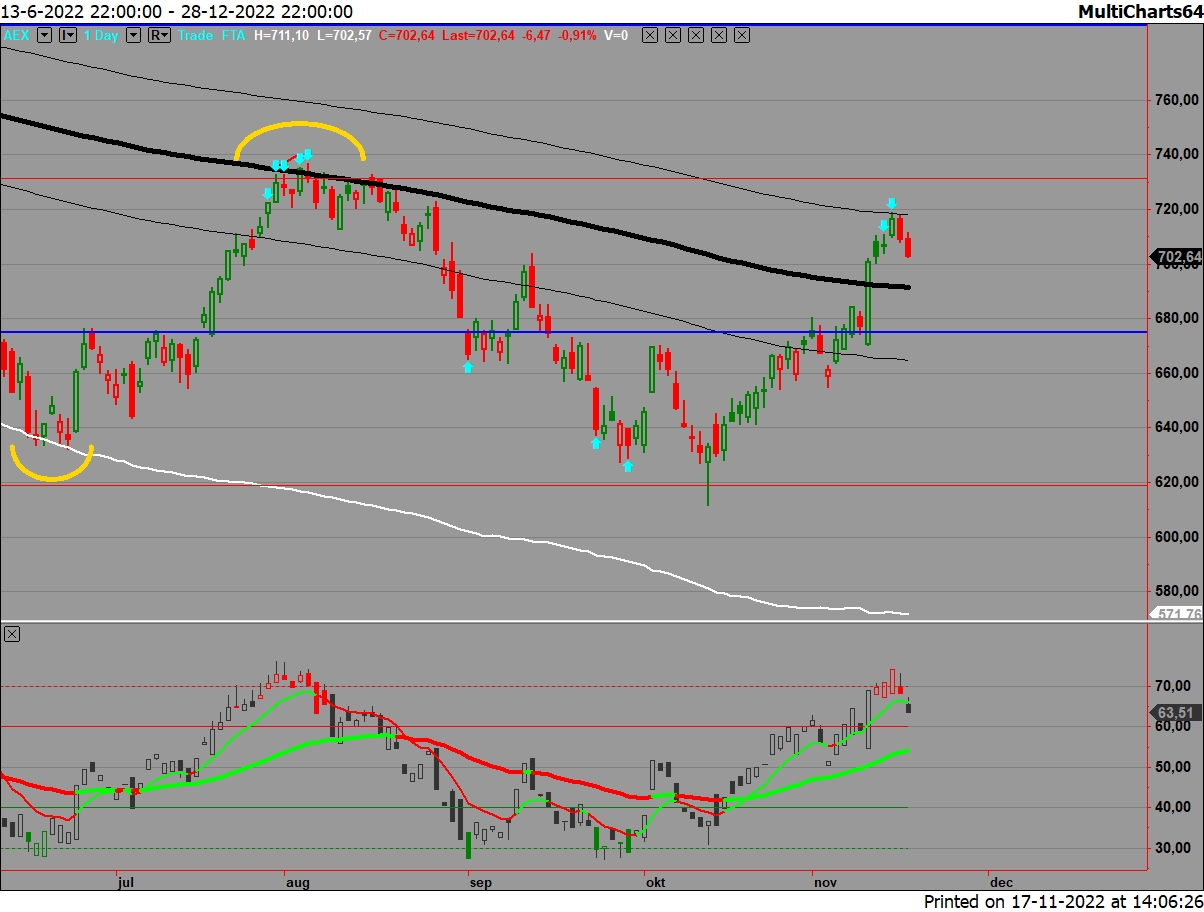1204x912 pixels.
Task: Click the "aug" label on time axis
Action: click(x=297, y=882)
